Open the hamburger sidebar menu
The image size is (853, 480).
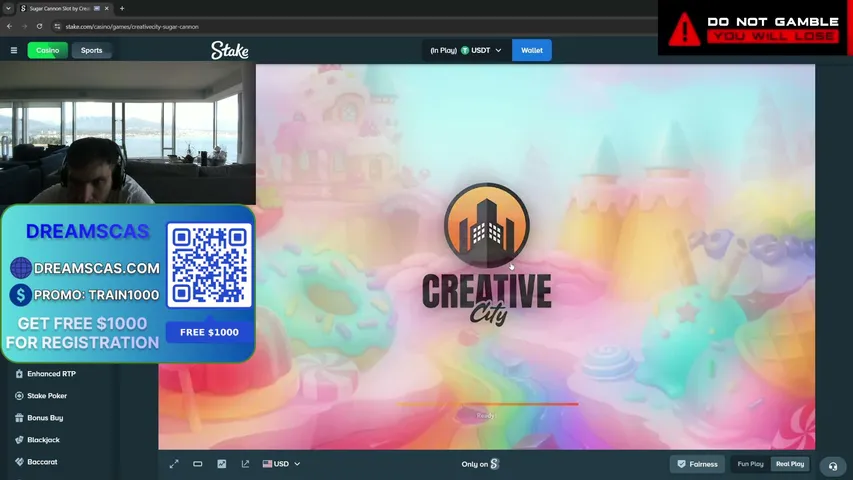pos(14,50)
